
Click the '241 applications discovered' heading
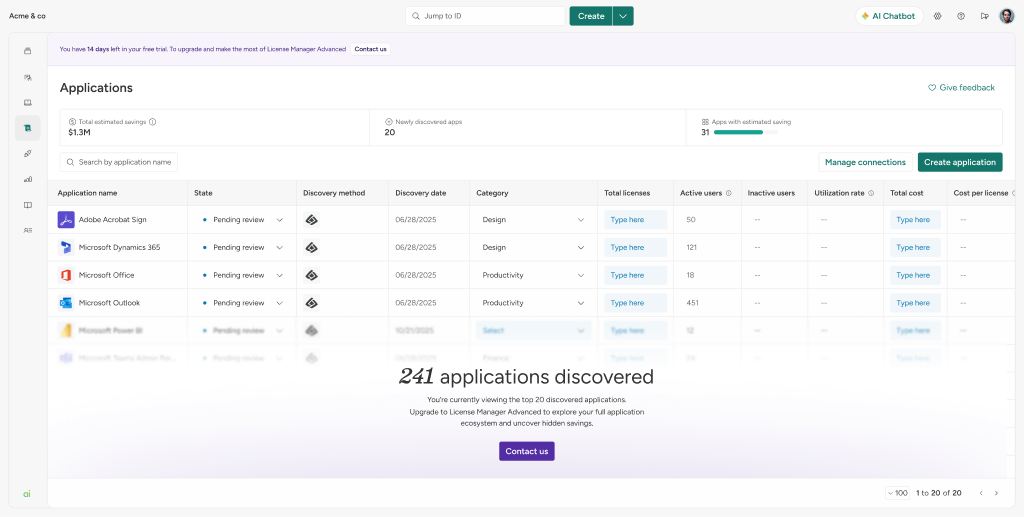tap(526, 377)
